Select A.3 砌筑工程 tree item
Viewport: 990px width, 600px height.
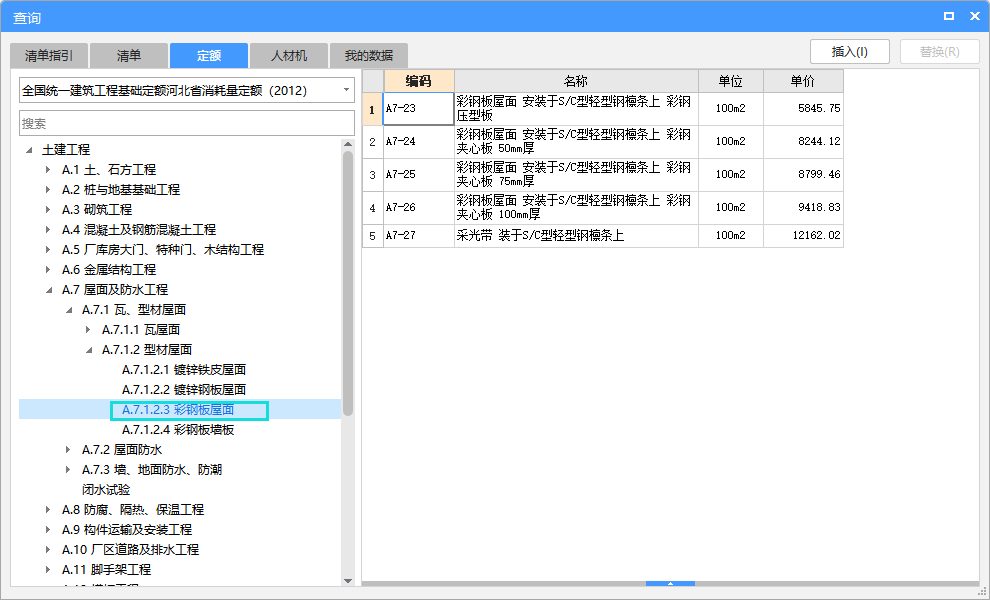click(x=97, y=210)
